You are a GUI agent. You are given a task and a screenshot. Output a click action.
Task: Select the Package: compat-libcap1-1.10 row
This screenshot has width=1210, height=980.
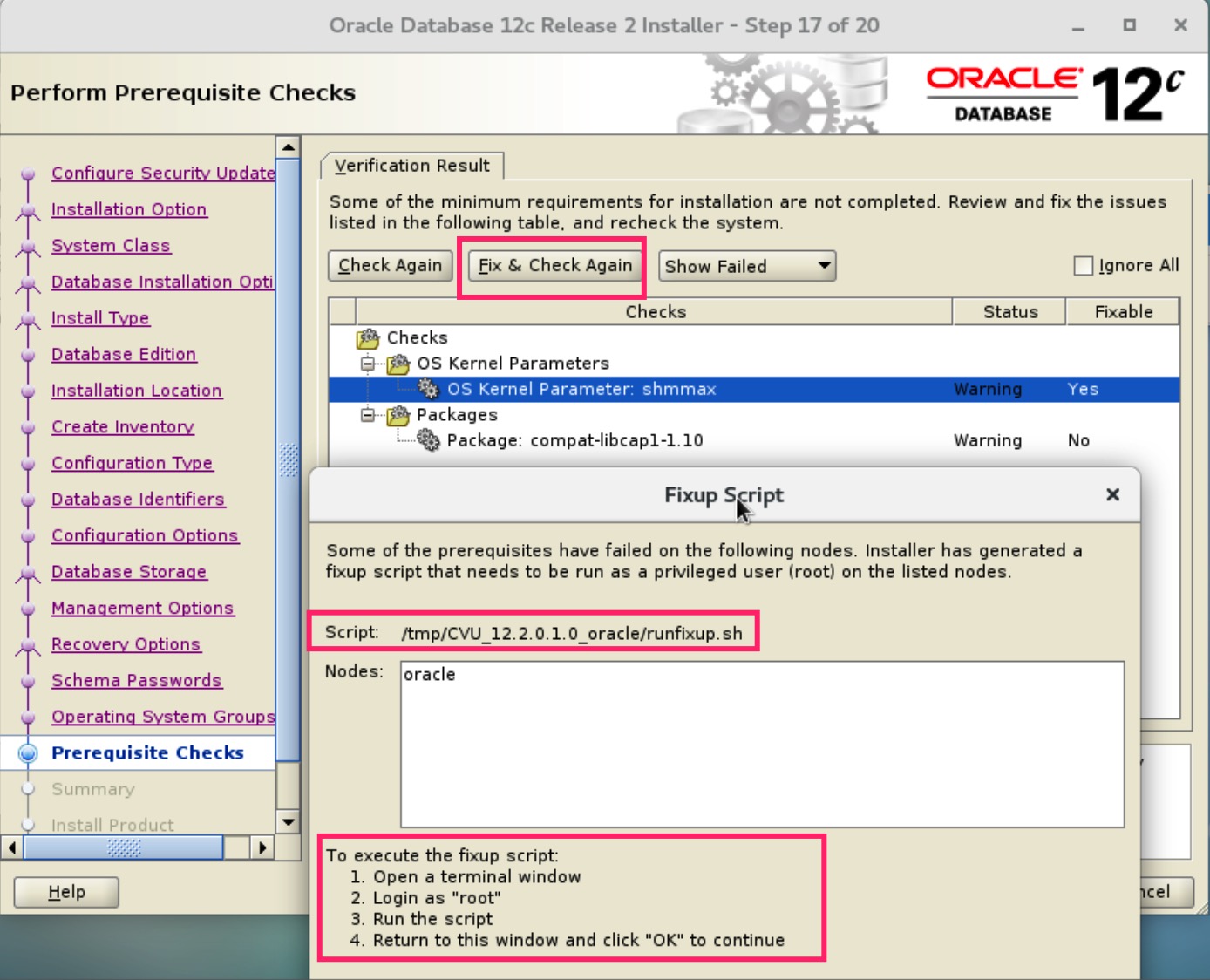click(x=754, y=440)
